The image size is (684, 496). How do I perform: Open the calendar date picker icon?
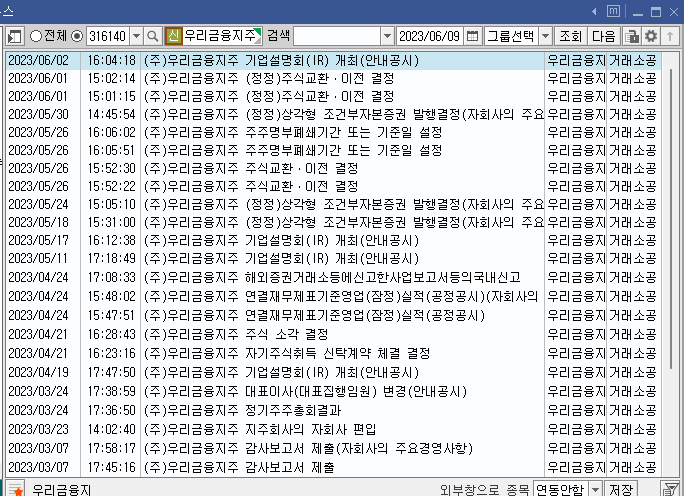[x=472, y=36]
